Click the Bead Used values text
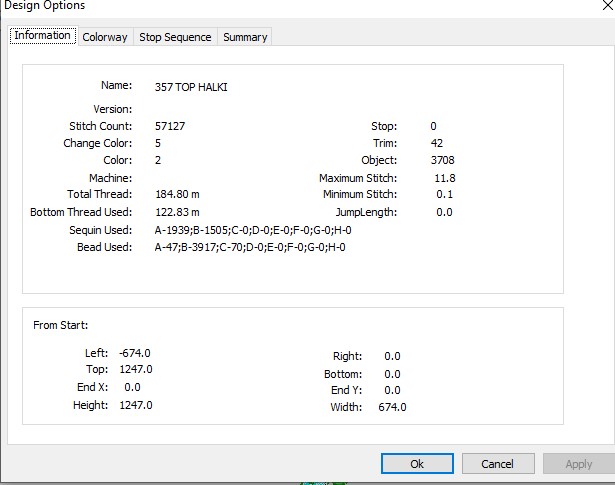The width and height of the screenshot is (615, 485). [x=250, y=247]
